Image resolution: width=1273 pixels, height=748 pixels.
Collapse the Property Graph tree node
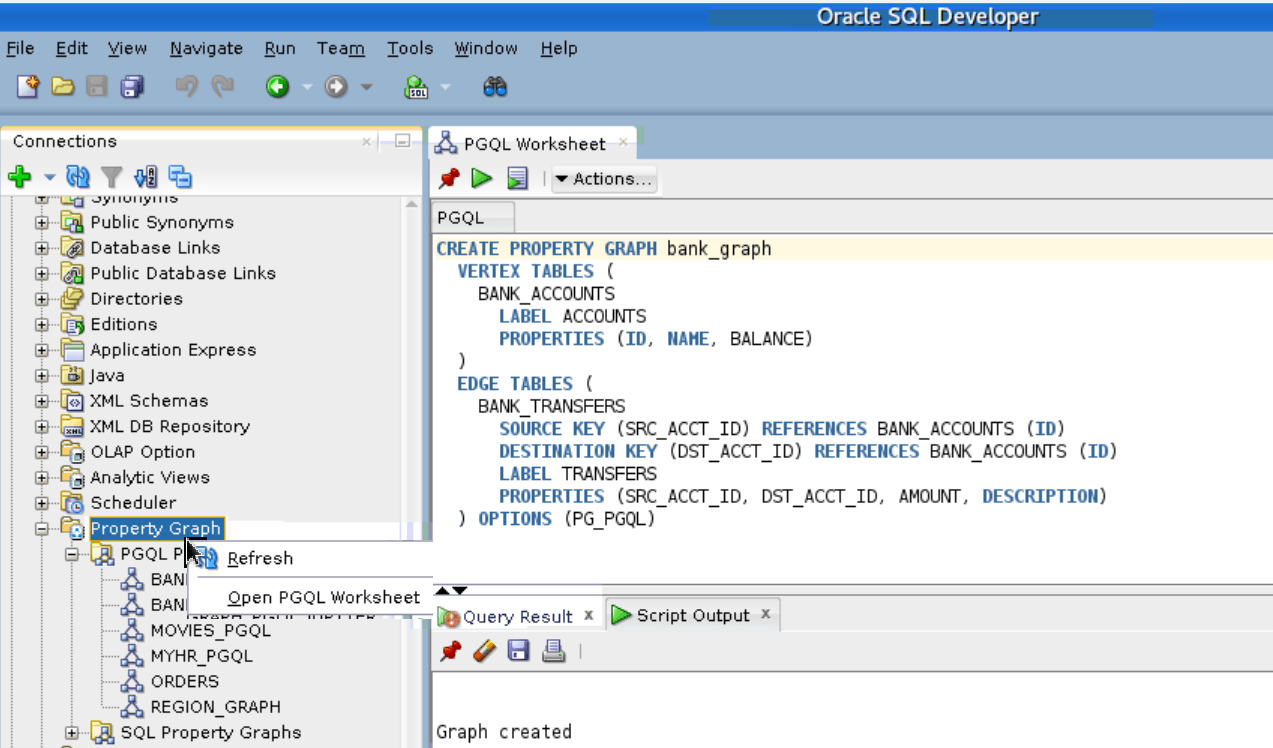[x=42, y=528]
